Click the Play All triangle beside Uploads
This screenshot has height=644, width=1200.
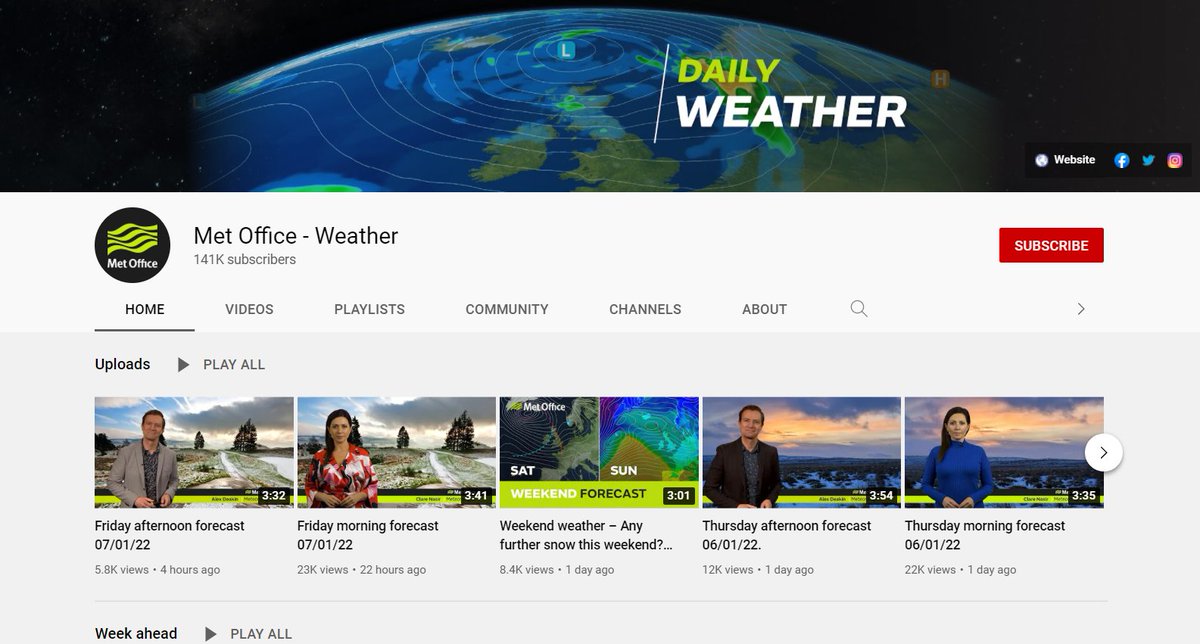[x=184, y=364]
